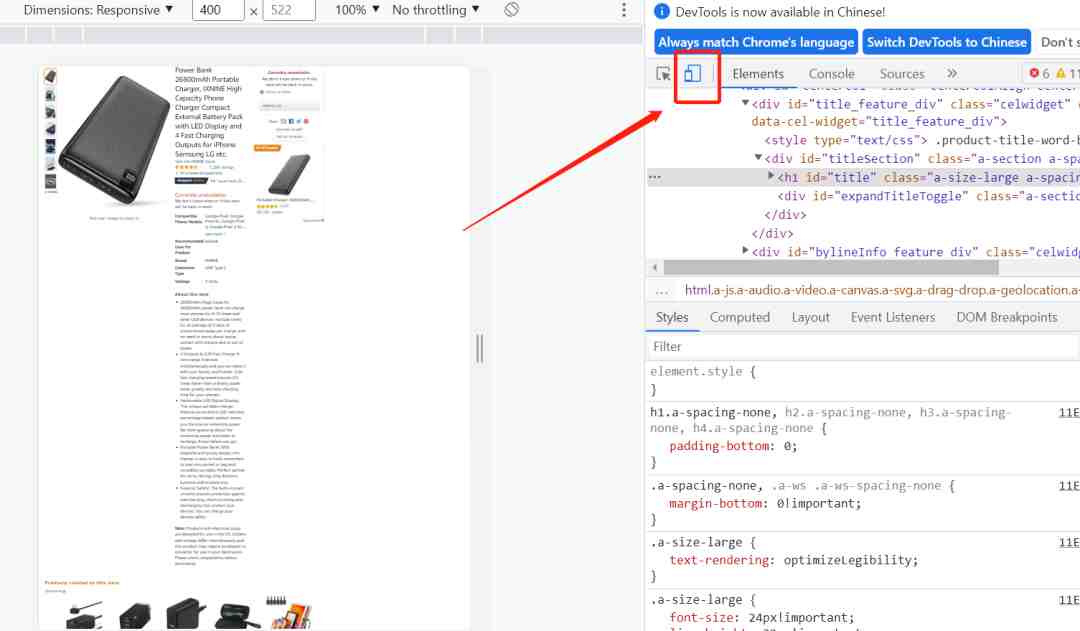
Task: Switch to the Event Listeners tab
Action: click(x=893, y=317)
